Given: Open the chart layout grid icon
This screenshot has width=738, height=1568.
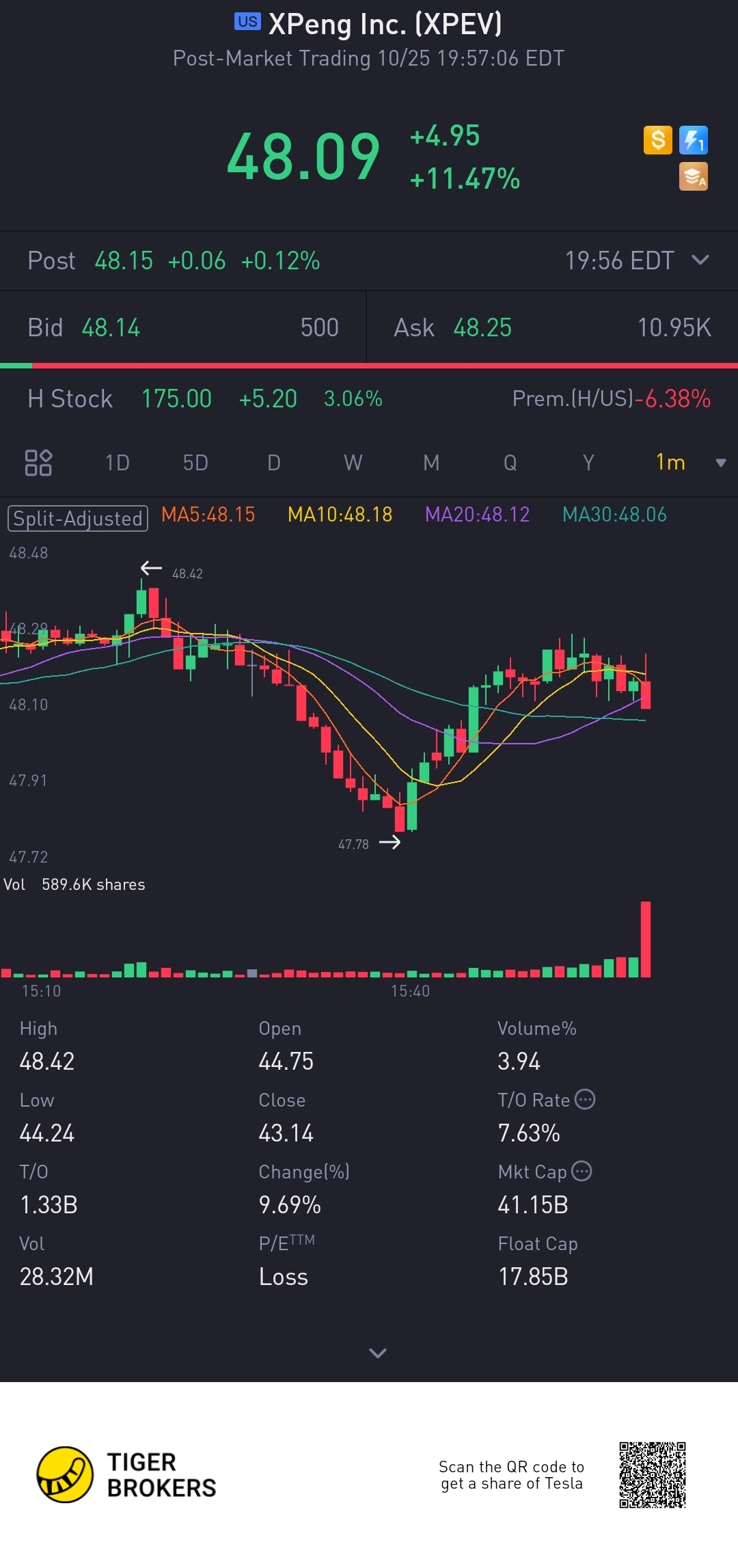Looking at the screenshot, I should 38,463.
